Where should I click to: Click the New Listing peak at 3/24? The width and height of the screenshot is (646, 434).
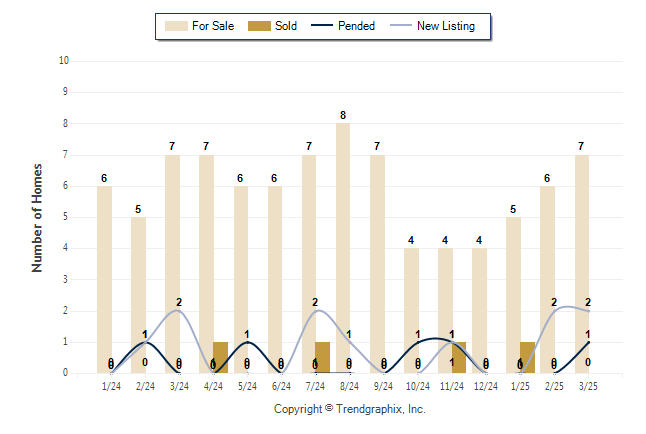177,310
